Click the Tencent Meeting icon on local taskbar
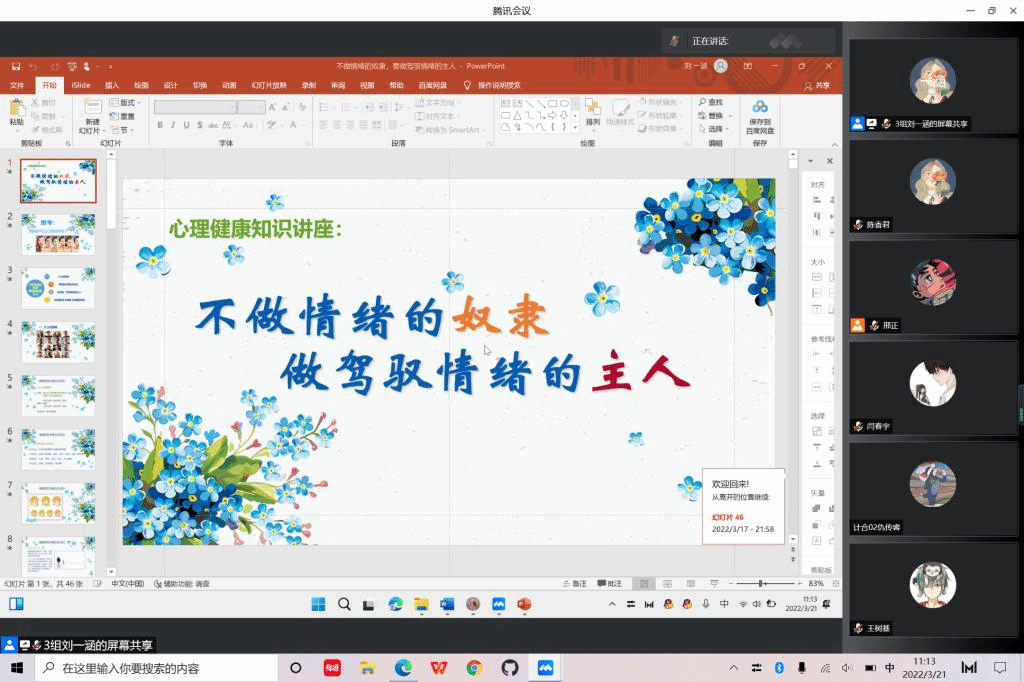 [x=545, y=668]
